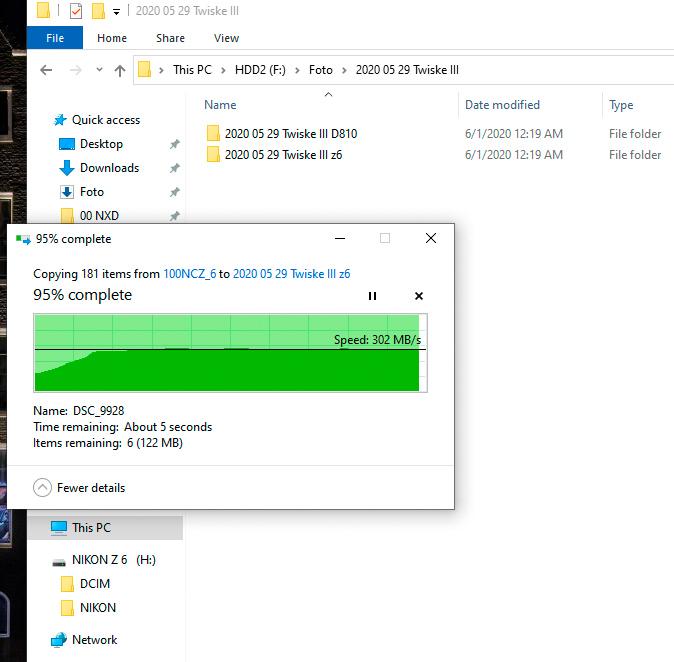The width and height of the screenshot is (674, 662).
Task: Click the NIKON Z 6 drive icon
Action: coord(58,562)
